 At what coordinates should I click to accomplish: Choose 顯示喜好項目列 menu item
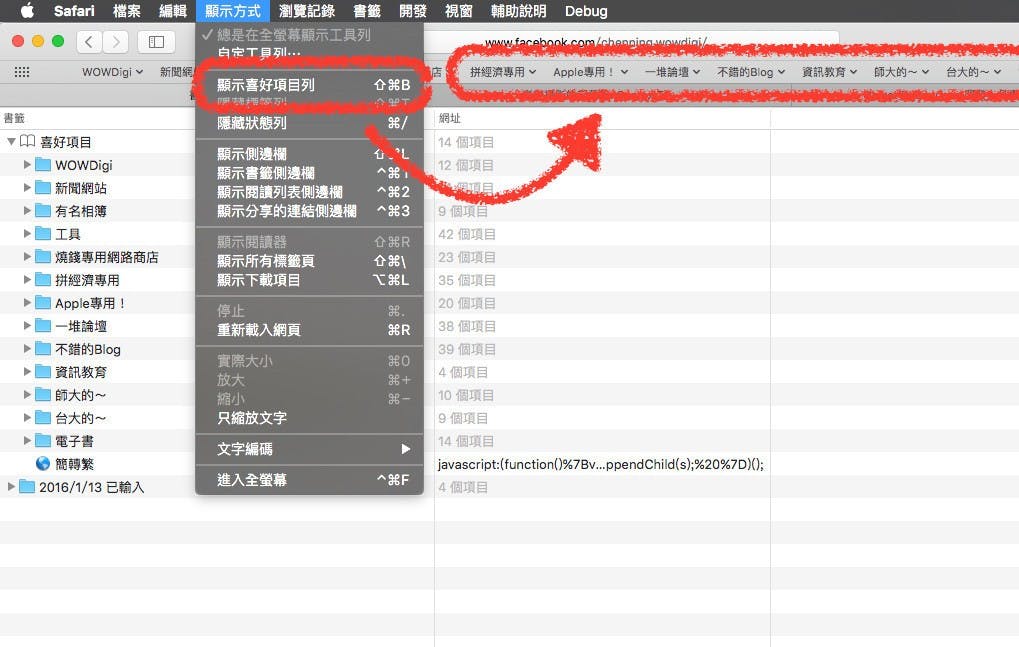(x=309, y=85)
